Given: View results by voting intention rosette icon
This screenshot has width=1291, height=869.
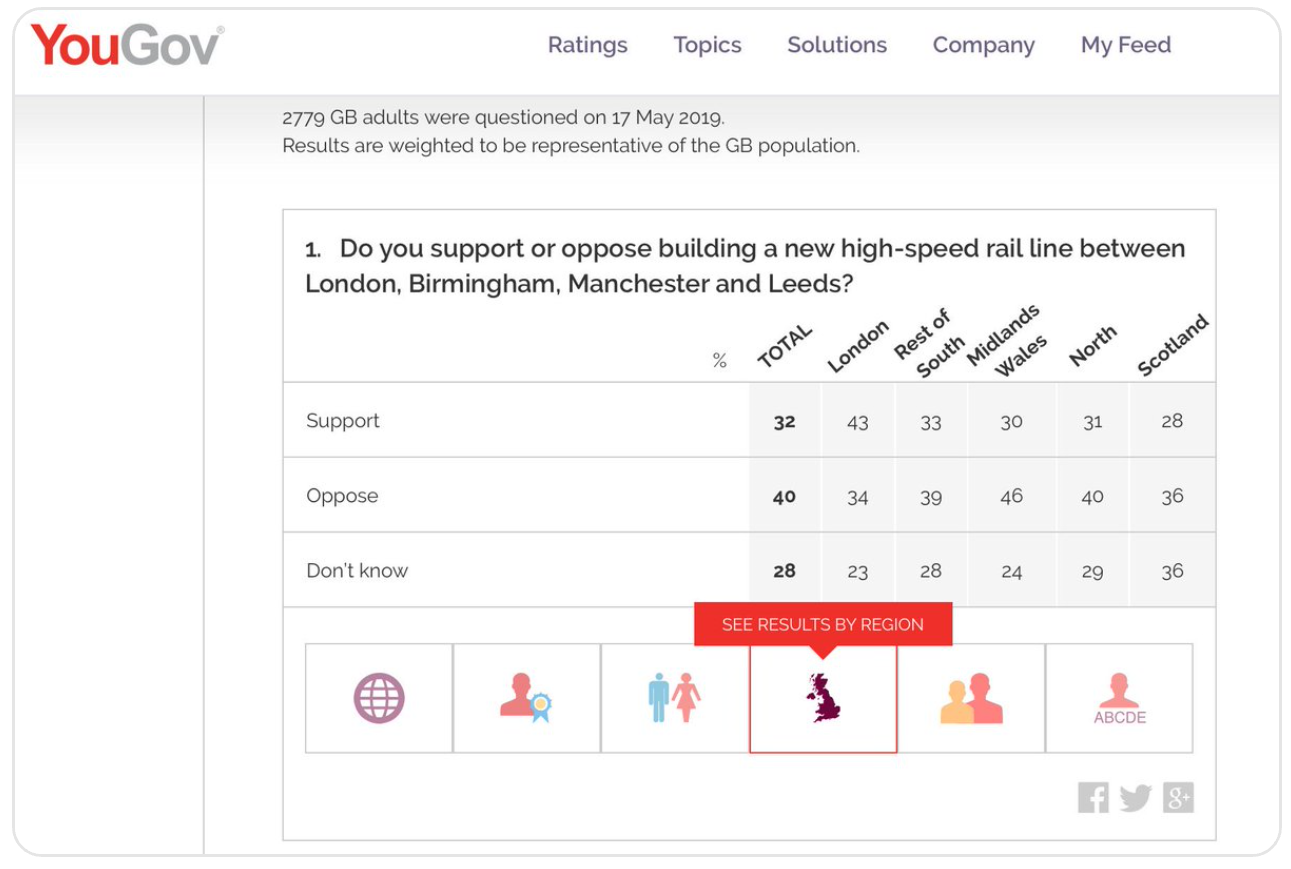Looking at the screenshot, I should coord(528,697).
